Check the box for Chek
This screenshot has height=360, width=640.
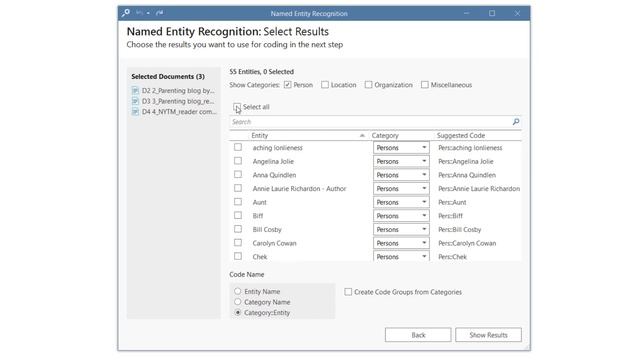tap(238, 256)
